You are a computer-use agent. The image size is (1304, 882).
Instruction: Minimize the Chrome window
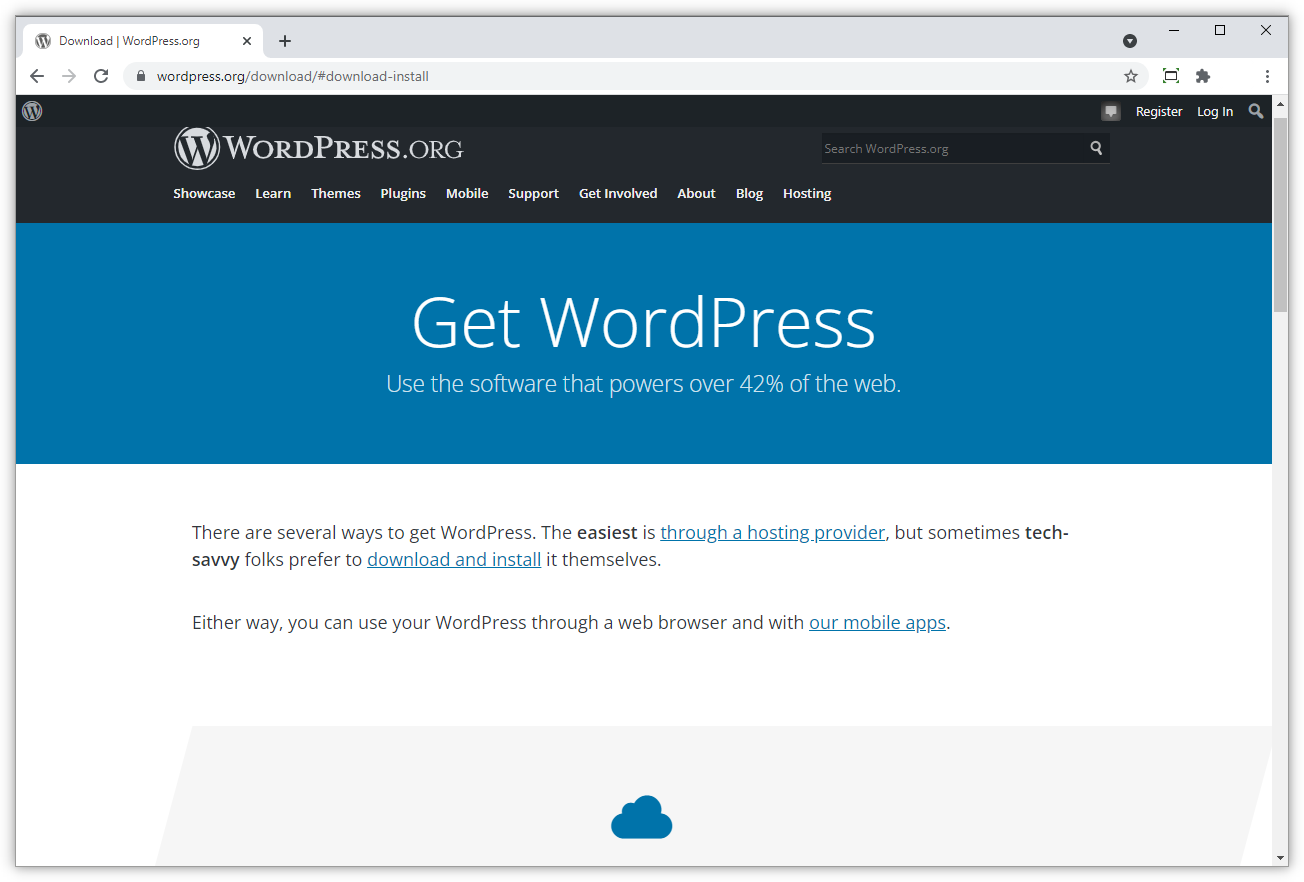1174,30
